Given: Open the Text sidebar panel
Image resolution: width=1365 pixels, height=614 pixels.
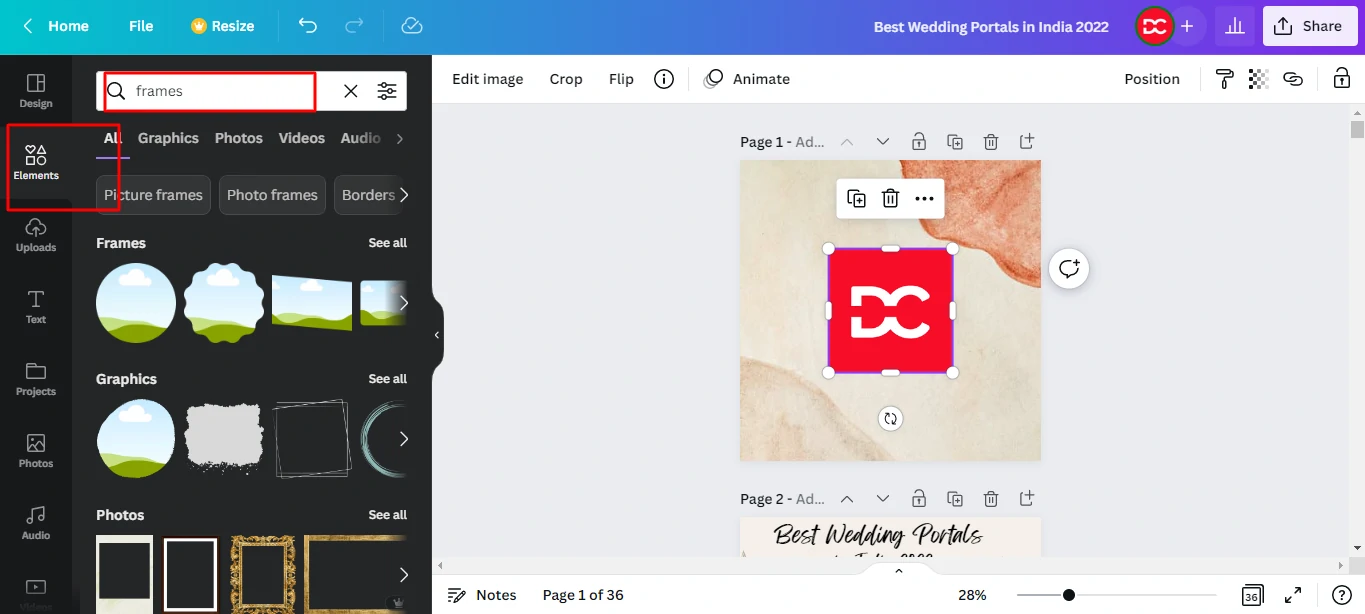Looking at the screenshot, I should 36,306.
